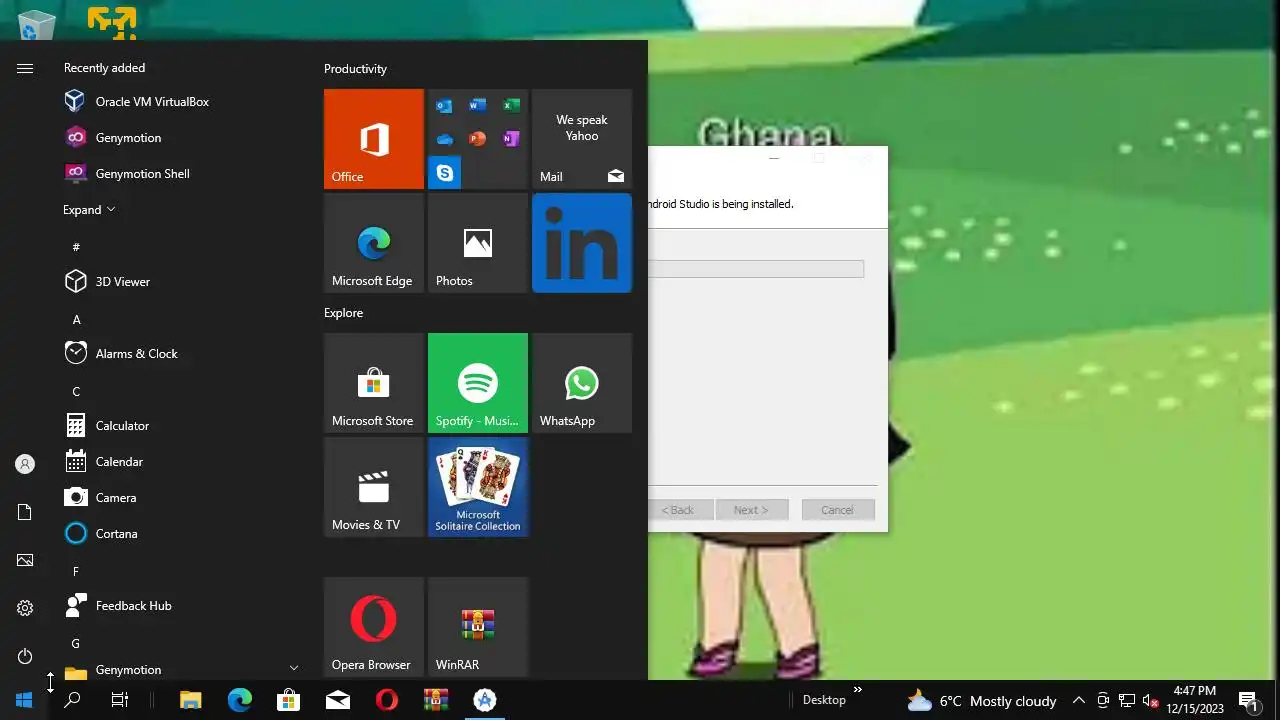Expand the Start hamburger menu
The image size is (1280, 720).
pyautogui.click(x=25, y=68)
